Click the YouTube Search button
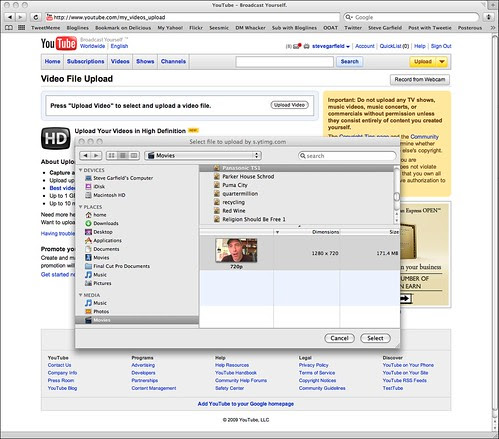Viewport: 499px width, 439px height. pyautogui.click(x=350, y=62)
